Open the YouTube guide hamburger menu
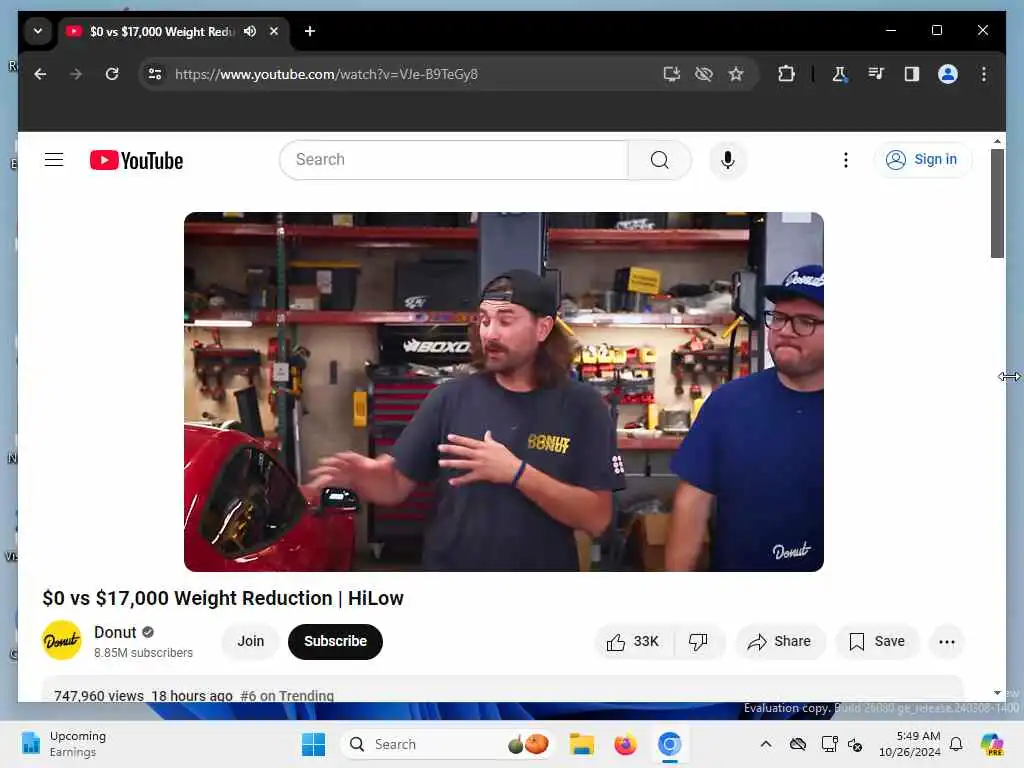 point(54,160)
